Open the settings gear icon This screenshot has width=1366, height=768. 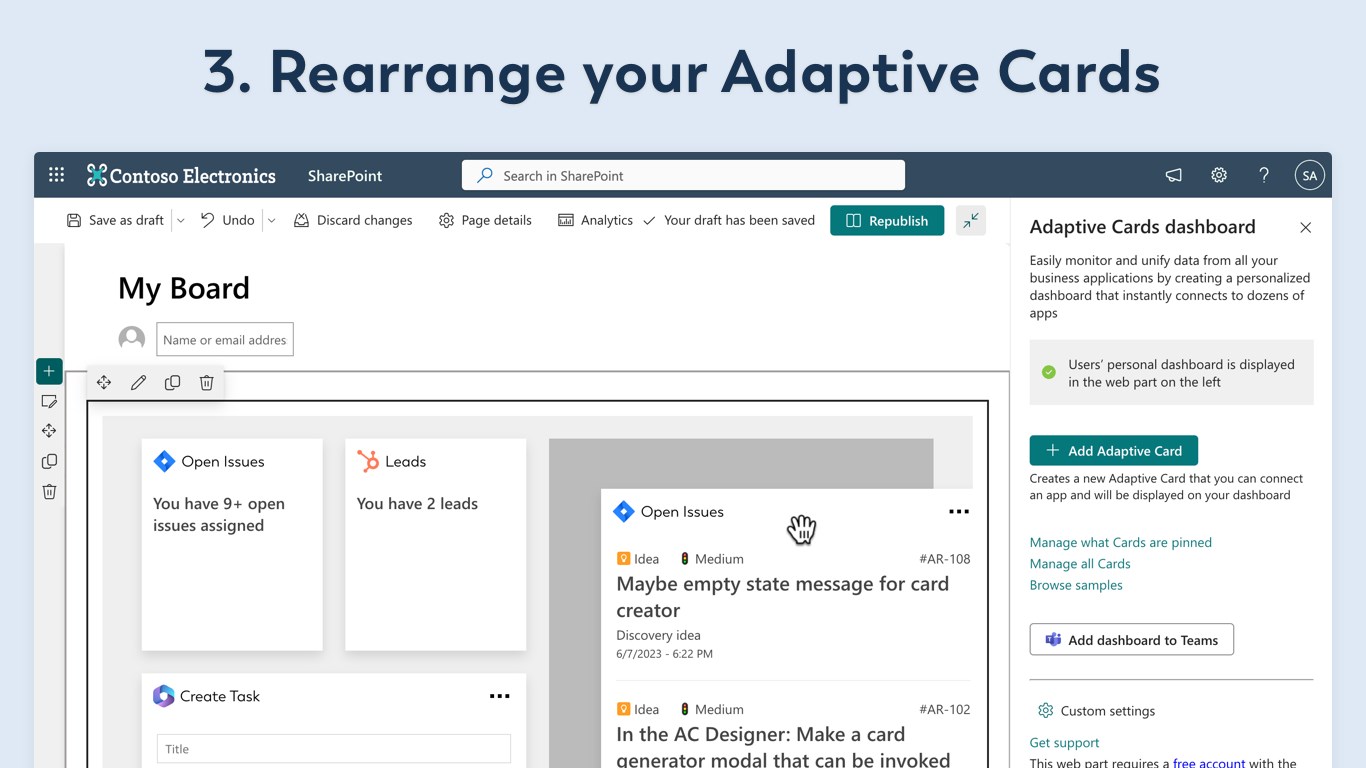(1219, 175)
